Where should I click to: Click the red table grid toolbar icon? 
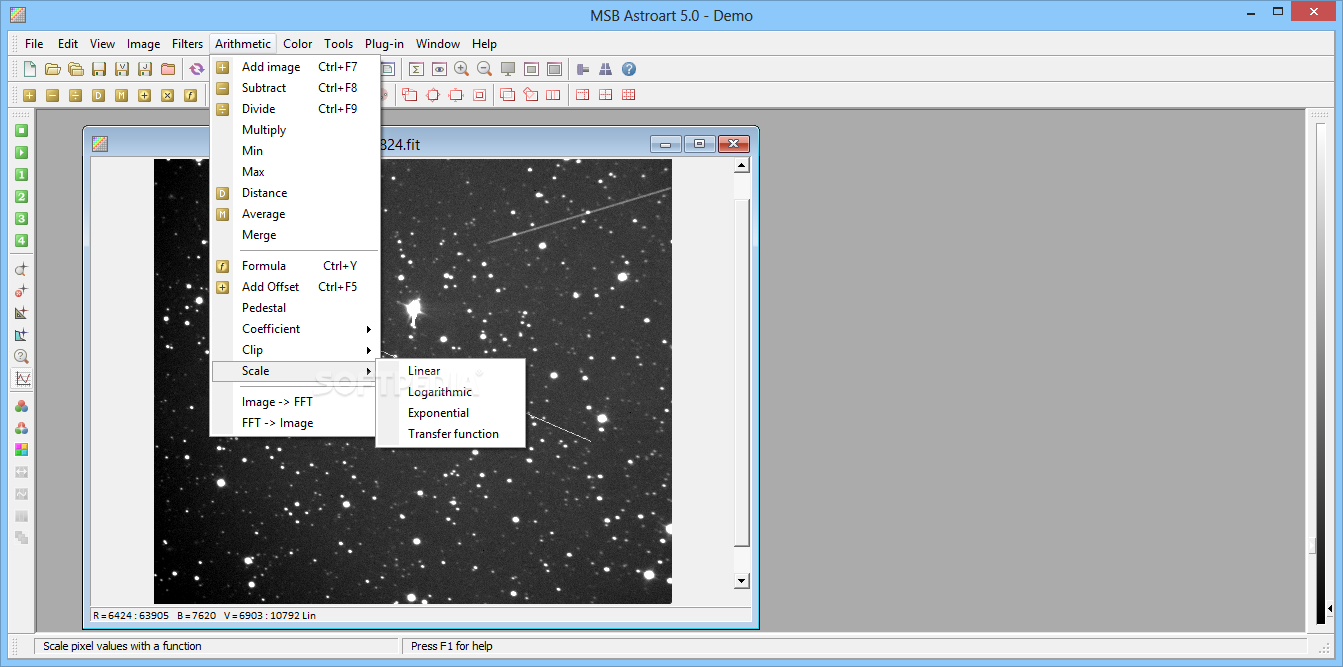pos(629,95)
